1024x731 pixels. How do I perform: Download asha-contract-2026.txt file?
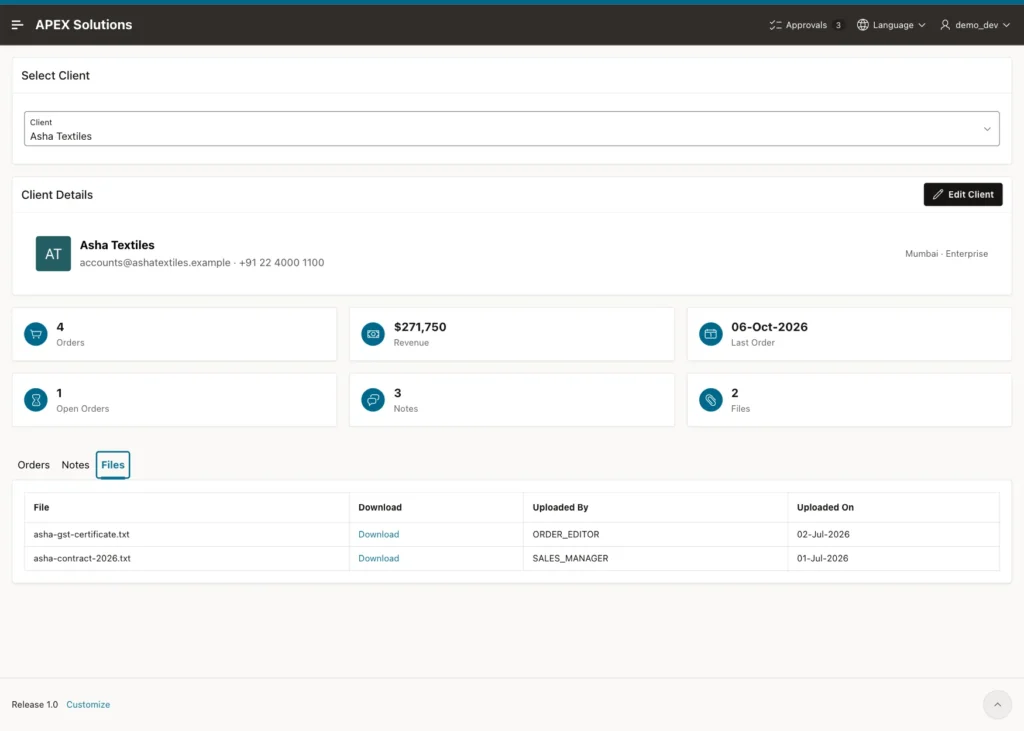[x=378, y=559]
